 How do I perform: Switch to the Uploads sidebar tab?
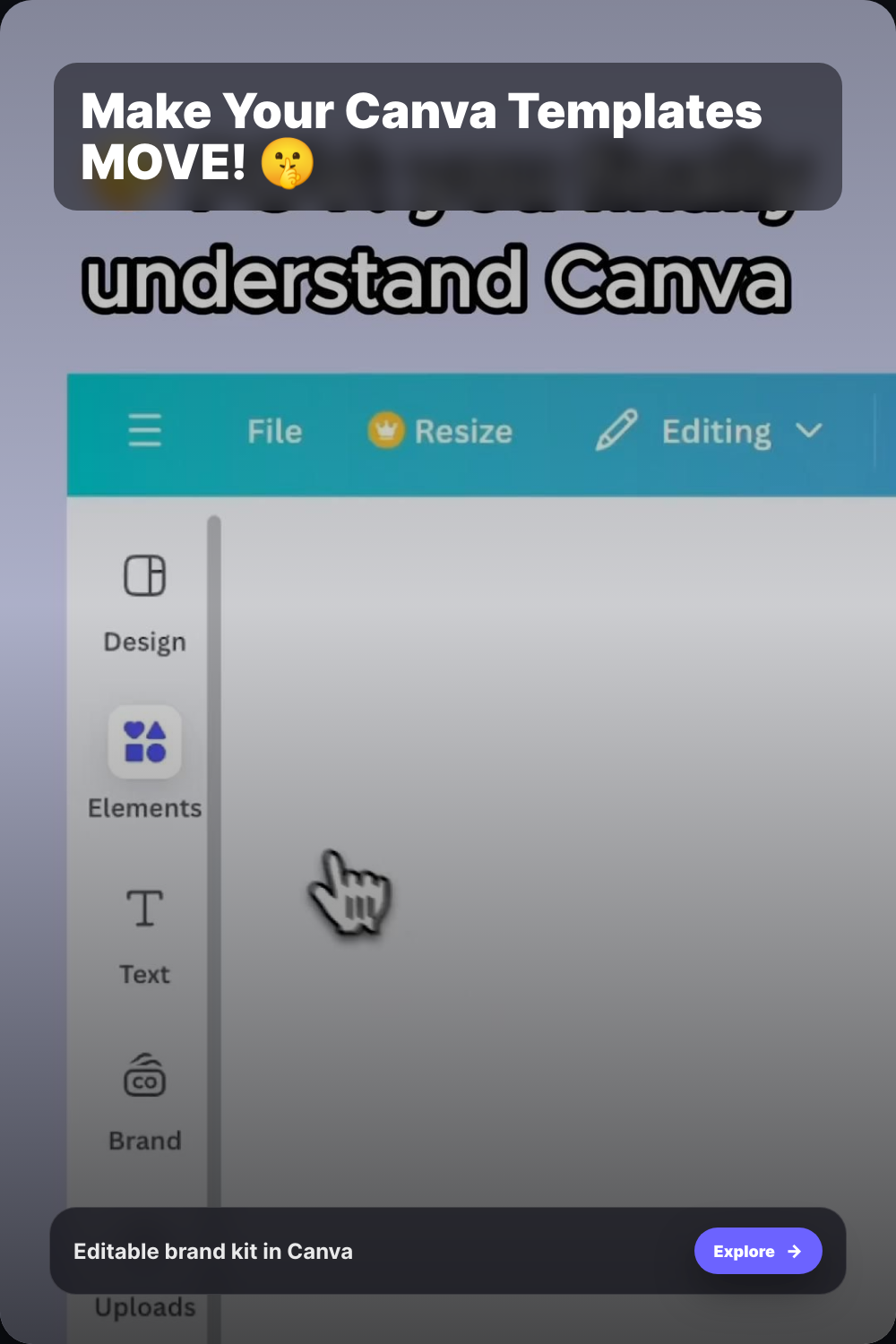144,1308
